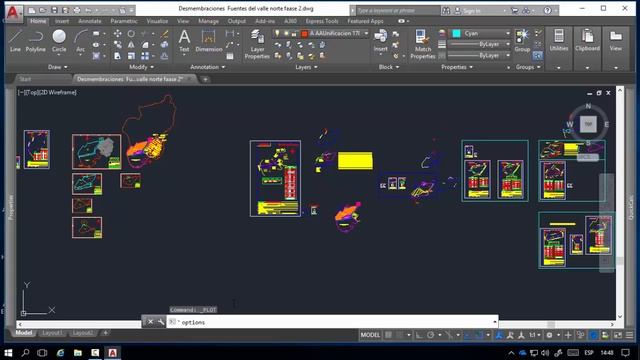Open new drawing tab with plus button
The height and width of the screenshot is (360, 640).
pyautogui.click(x=205, y=79)
